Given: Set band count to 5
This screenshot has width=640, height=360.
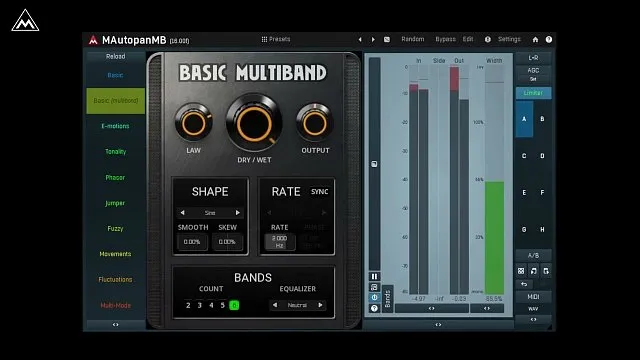Looking at the screenshot, I should tap(222, 305).
